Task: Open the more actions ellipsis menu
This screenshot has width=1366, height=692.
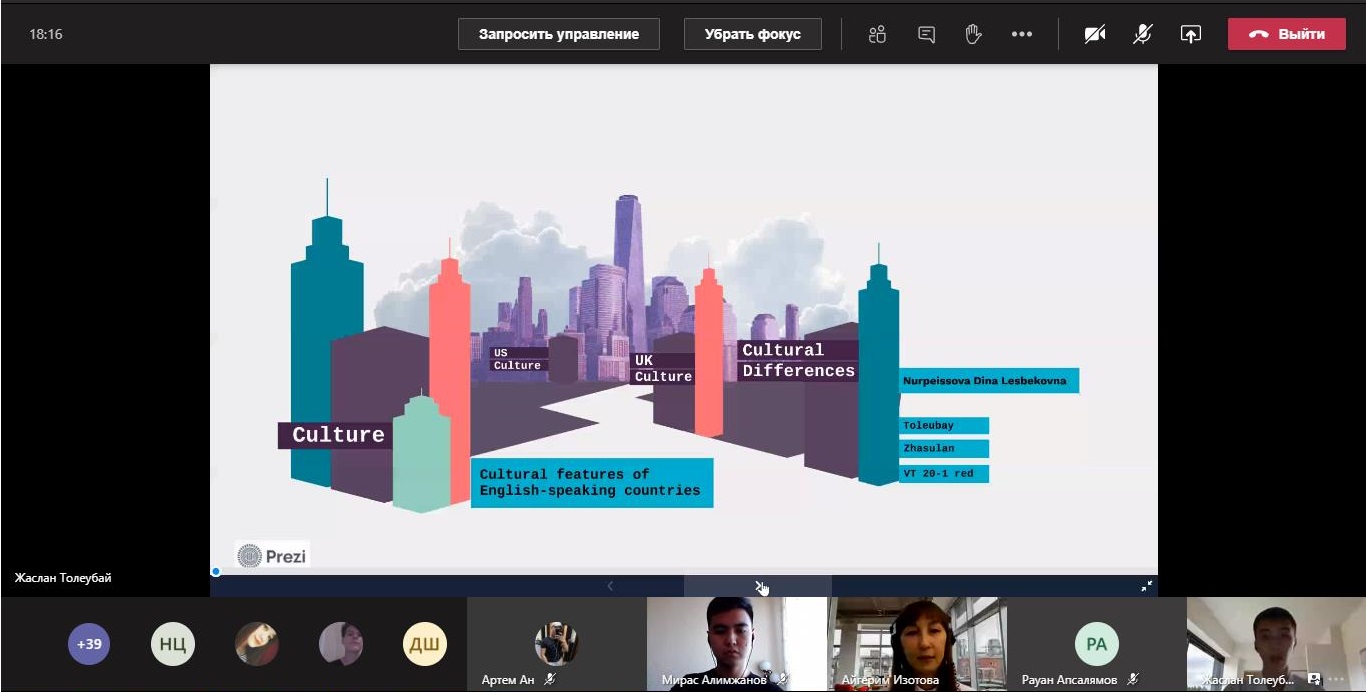Action: (1021, 34)
